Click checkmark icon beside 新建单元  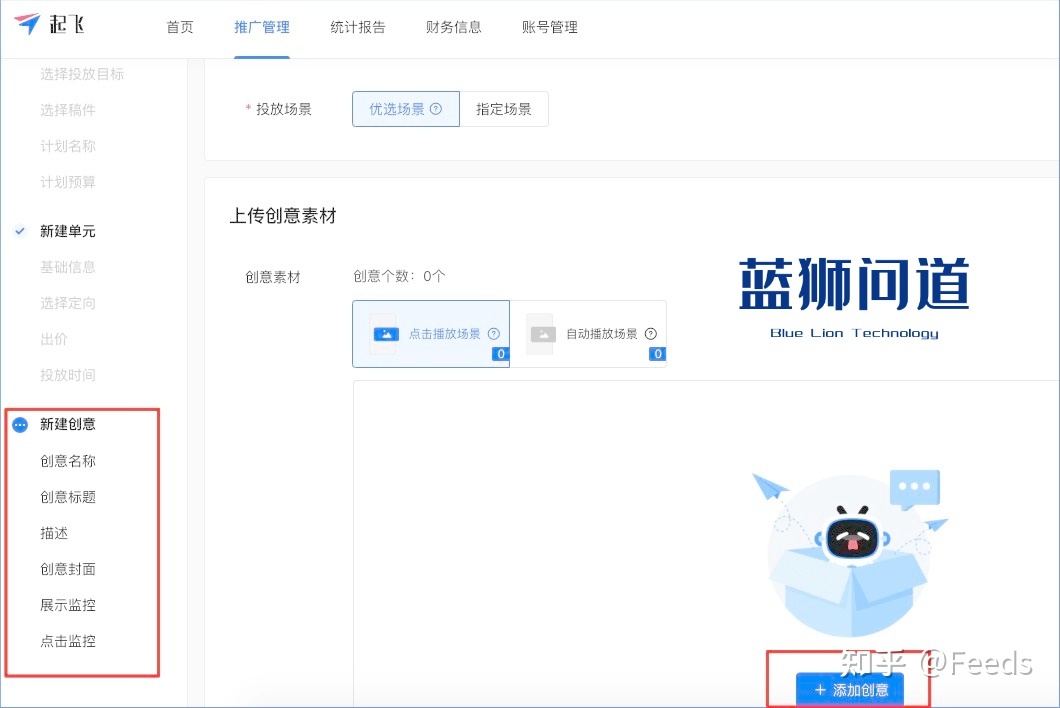point(20,231)
